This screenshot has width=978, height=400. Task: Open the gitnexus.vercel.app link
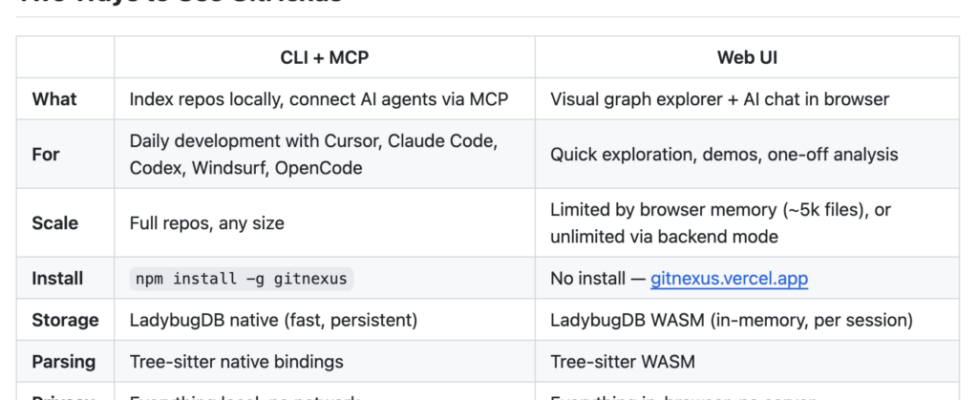click(x=728, y=278)
